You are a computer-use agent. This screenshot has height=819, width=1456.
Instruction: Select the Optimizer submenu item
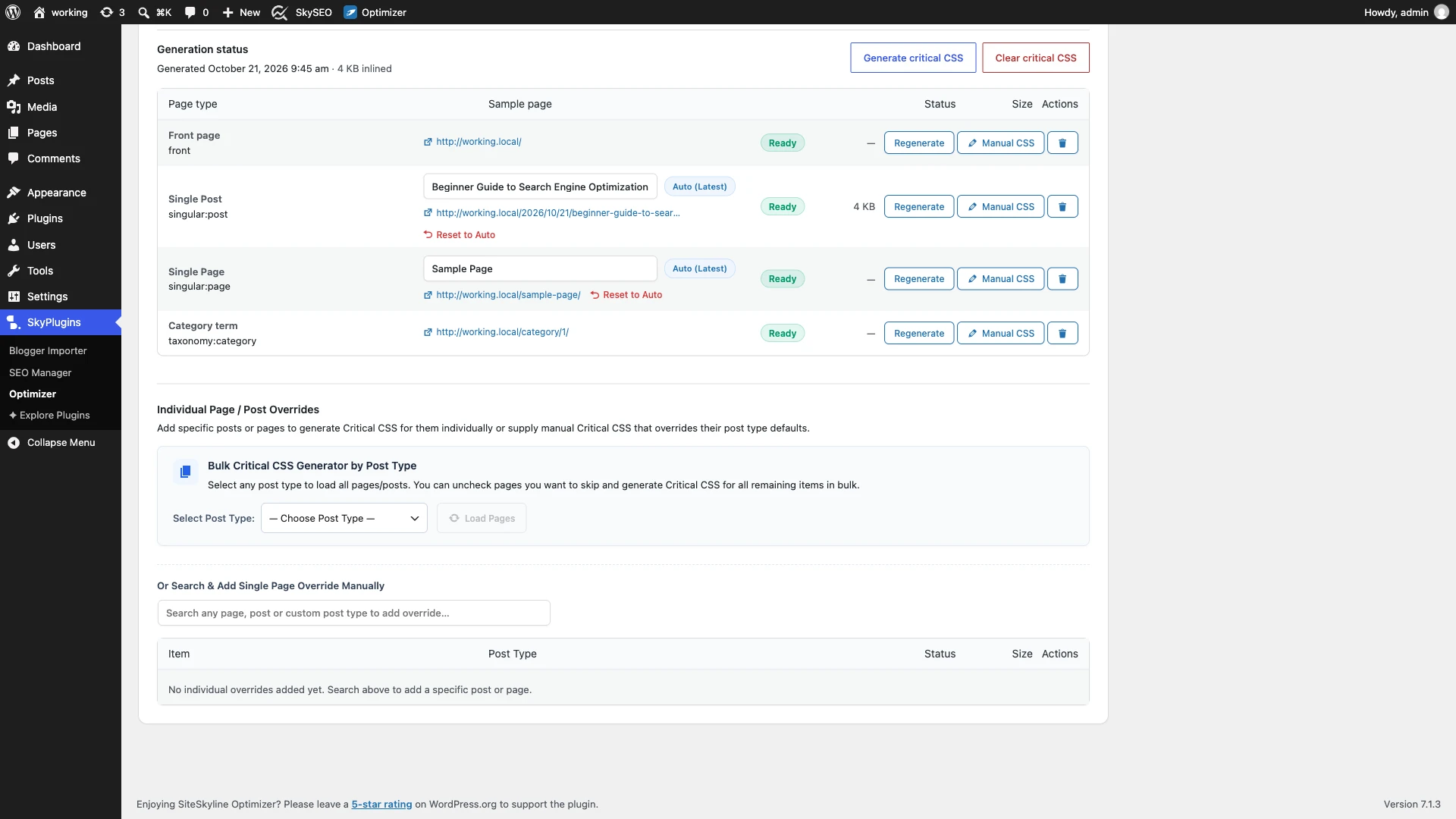click(33, 394)
